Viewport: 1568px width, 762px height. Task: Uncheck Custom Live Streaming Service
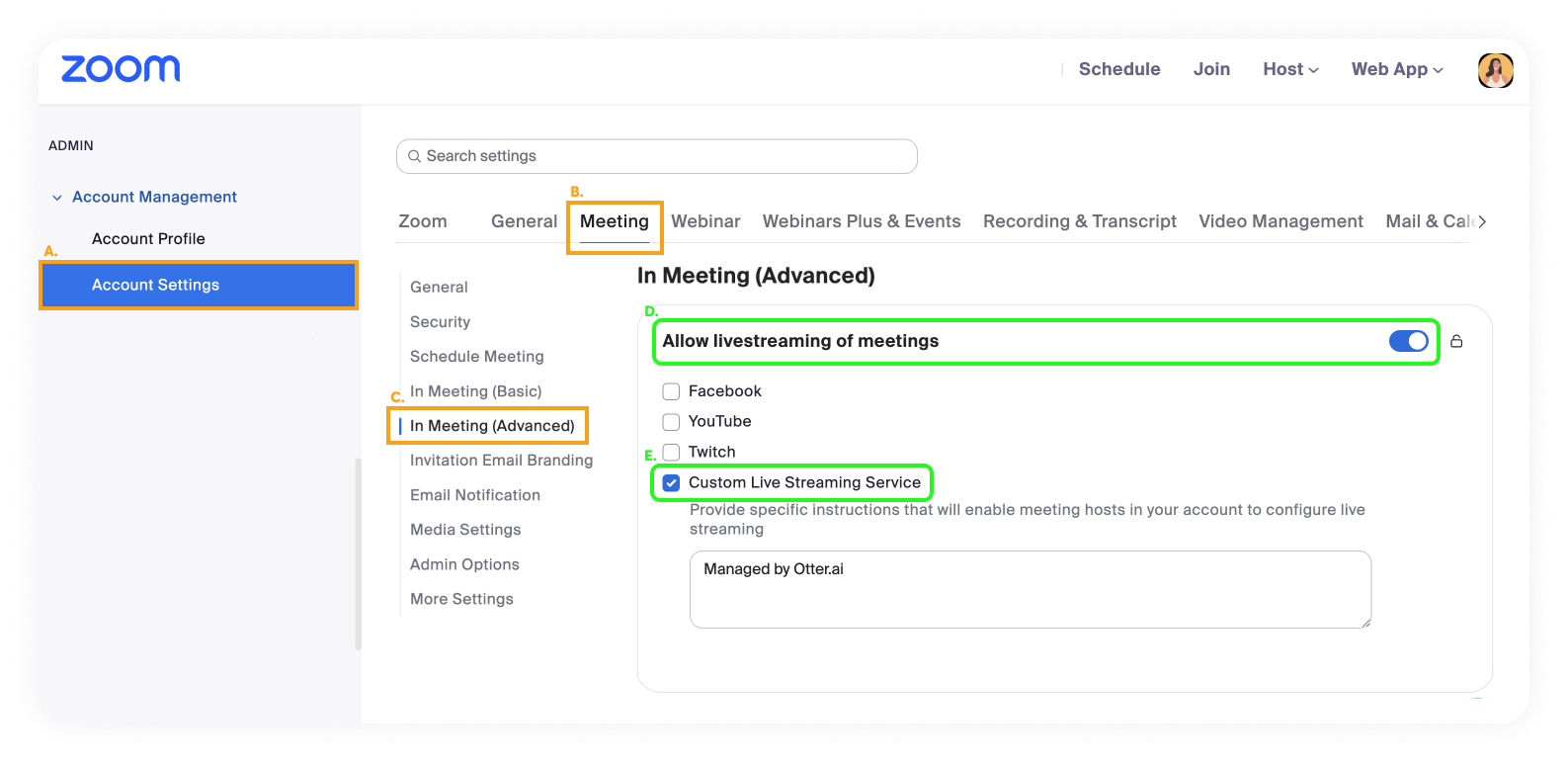[x=671, y=483]
